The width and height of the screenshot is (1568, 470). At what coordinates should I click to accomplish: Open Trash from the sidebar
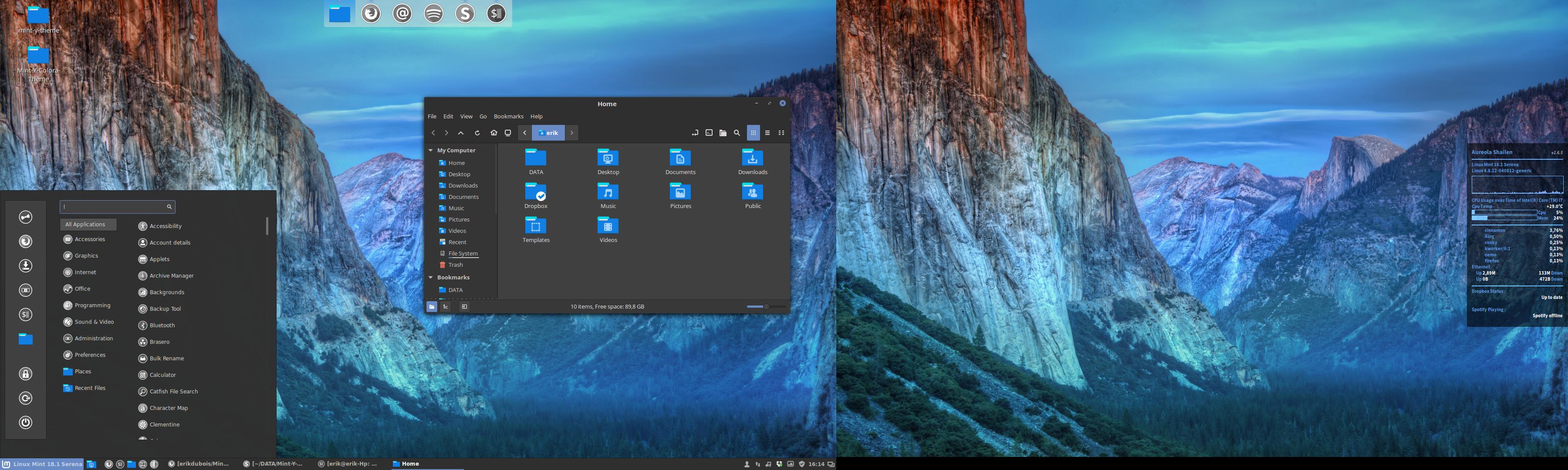click(455, 265)
